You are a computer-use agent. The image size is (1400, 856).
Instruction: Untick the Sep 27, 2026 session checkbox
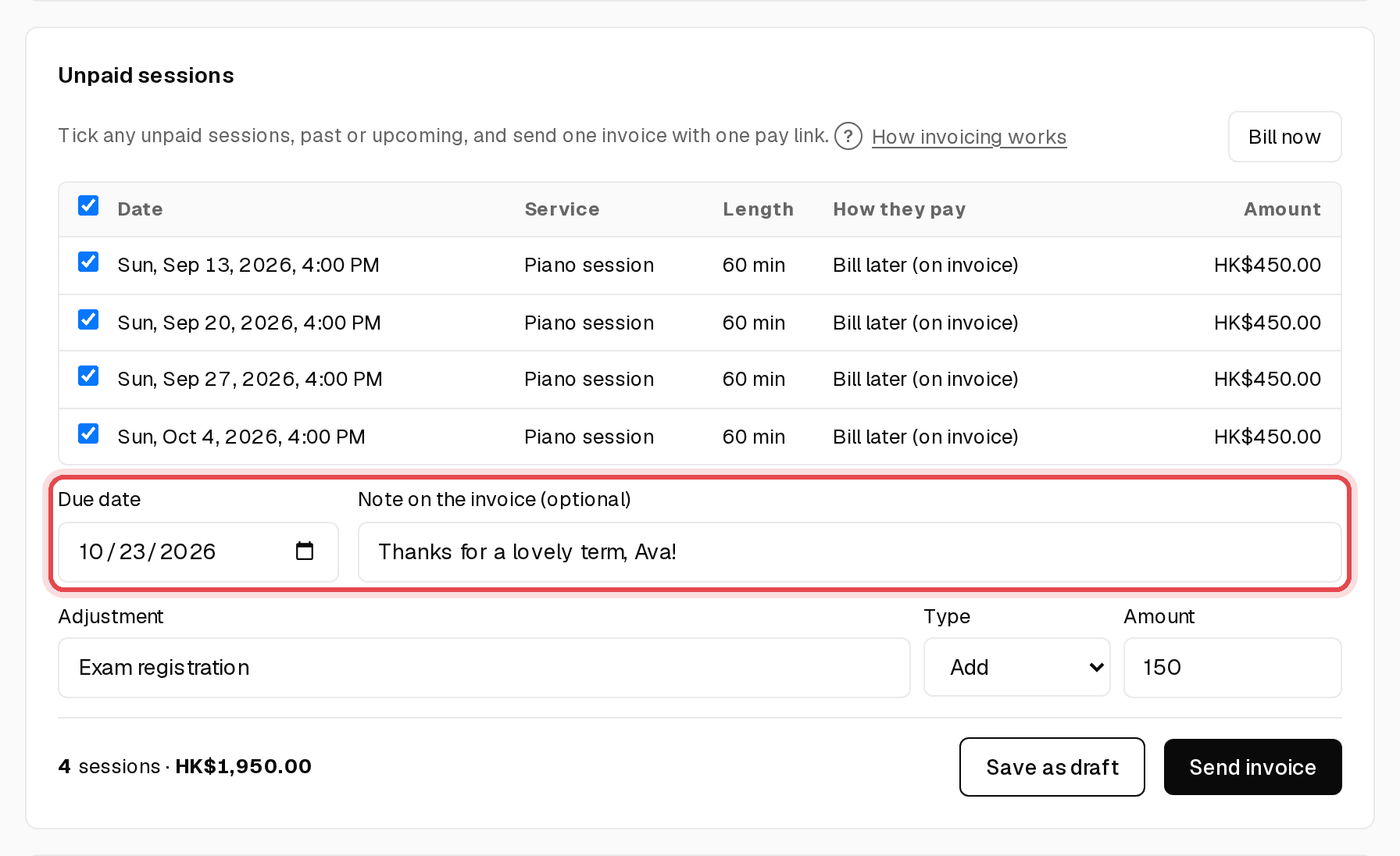pos(88,376)
